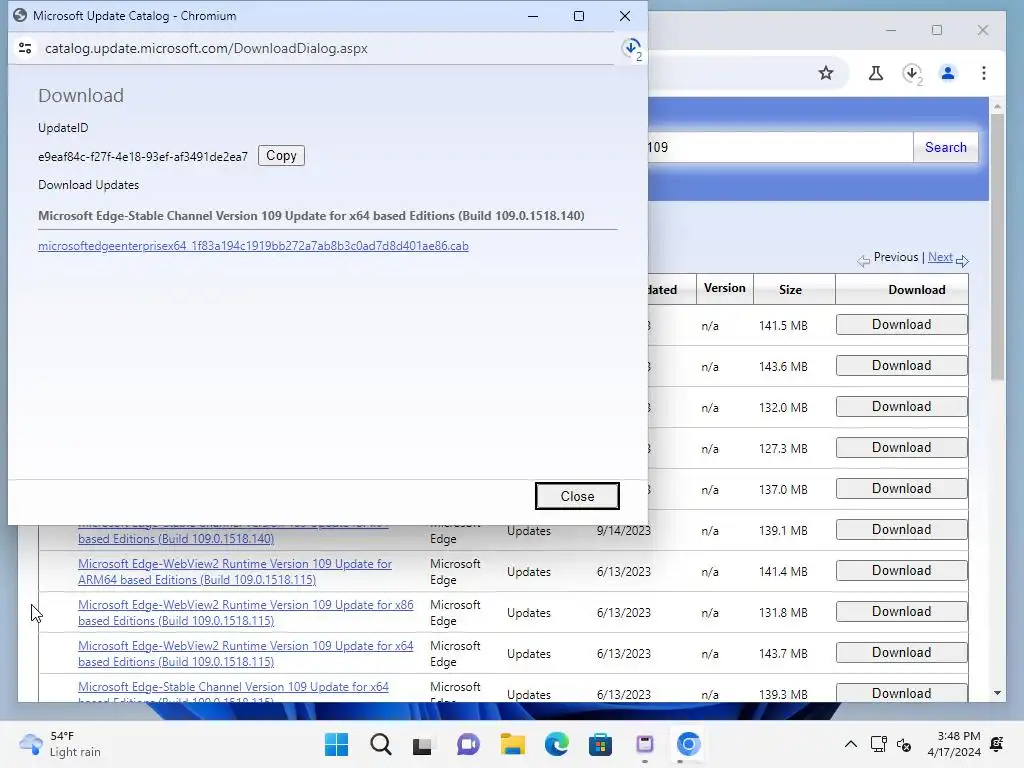The height and width of the screenshot is (768, 1024).
Task: Sort table by the Size column
Action: (790, 289)
